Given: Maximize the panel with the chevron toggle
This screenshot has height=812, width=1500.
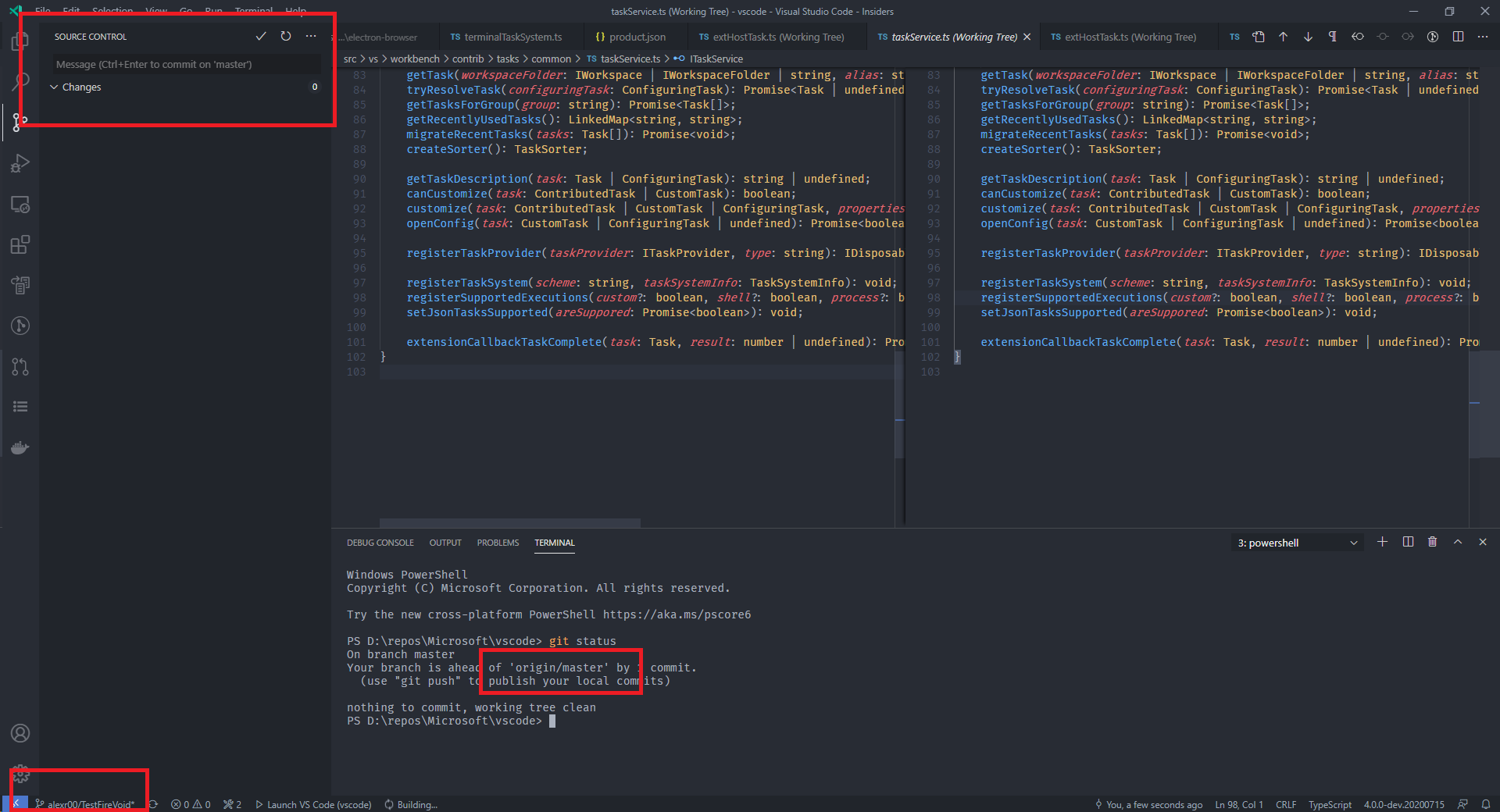Looking at the screenshot, I should (1457, 542).
